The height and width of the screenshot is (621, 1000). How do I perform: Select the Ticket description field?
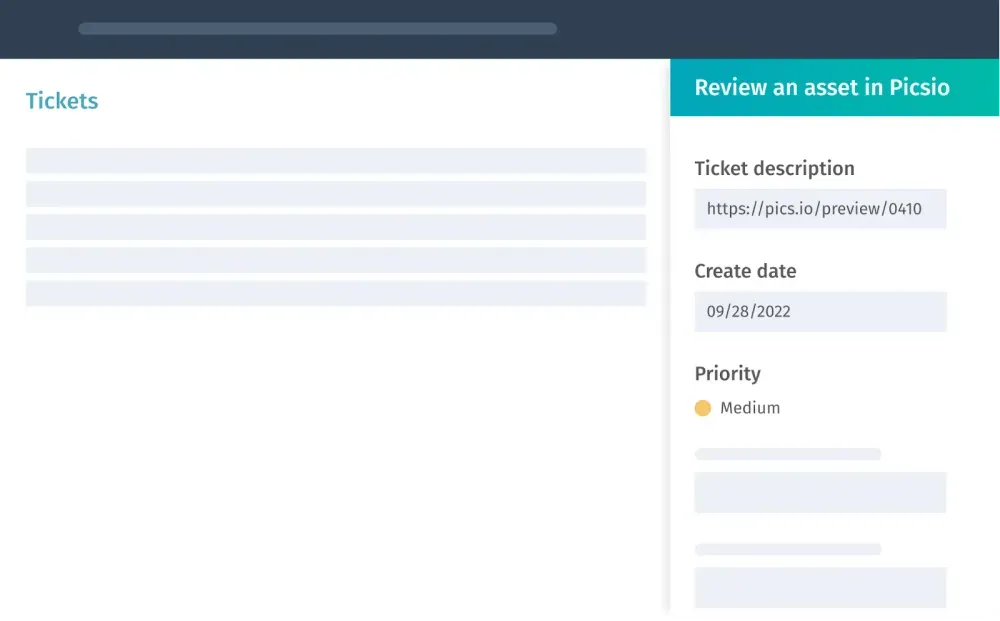pyautogui.click(x=820, y=209)
